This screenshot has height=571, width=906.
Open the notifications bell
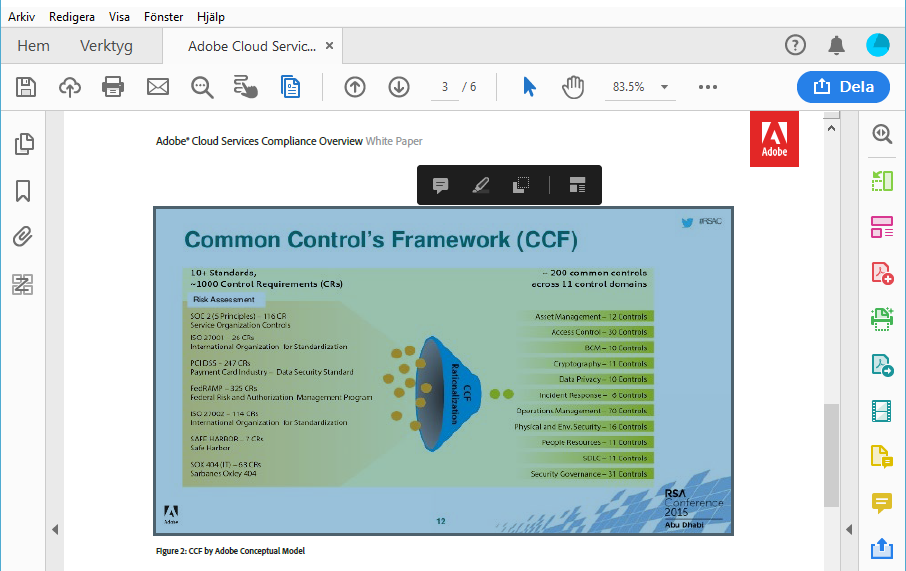pyautogui.click(x=836, y=45)
